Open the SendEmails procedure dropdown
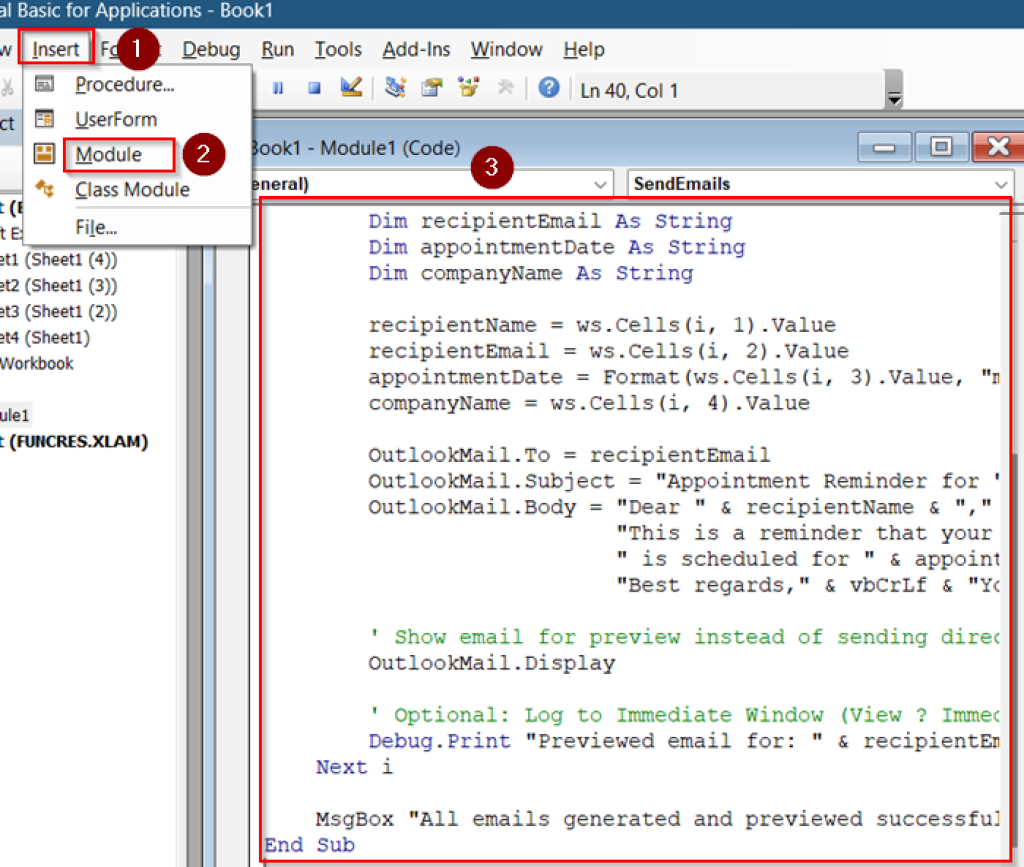 click(1002, 185)
